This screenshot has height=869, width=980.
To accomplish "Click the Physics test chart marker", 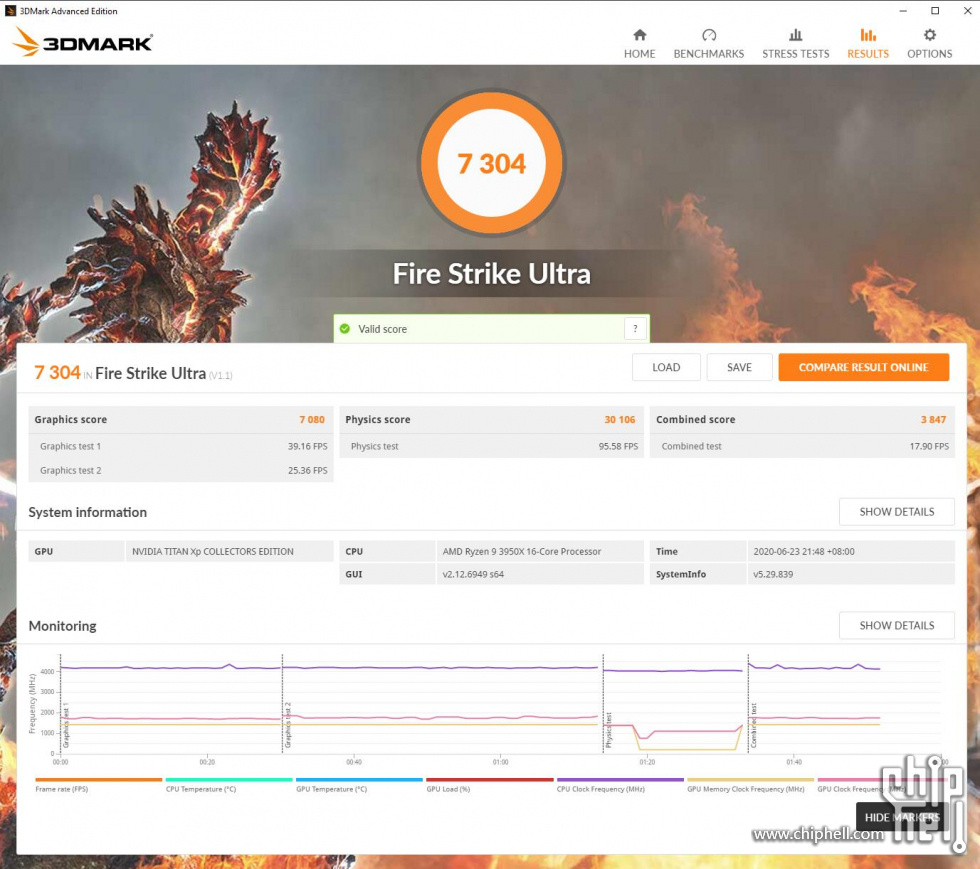I will [x=609, y=730].
